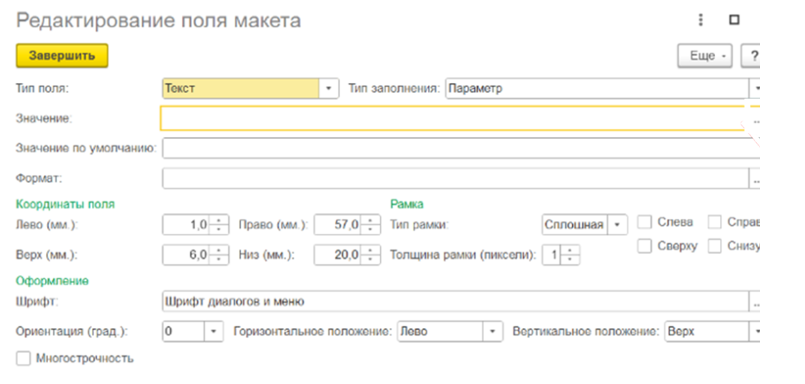
Task: Click the Рамка section heading
Action: click(407, 204)
